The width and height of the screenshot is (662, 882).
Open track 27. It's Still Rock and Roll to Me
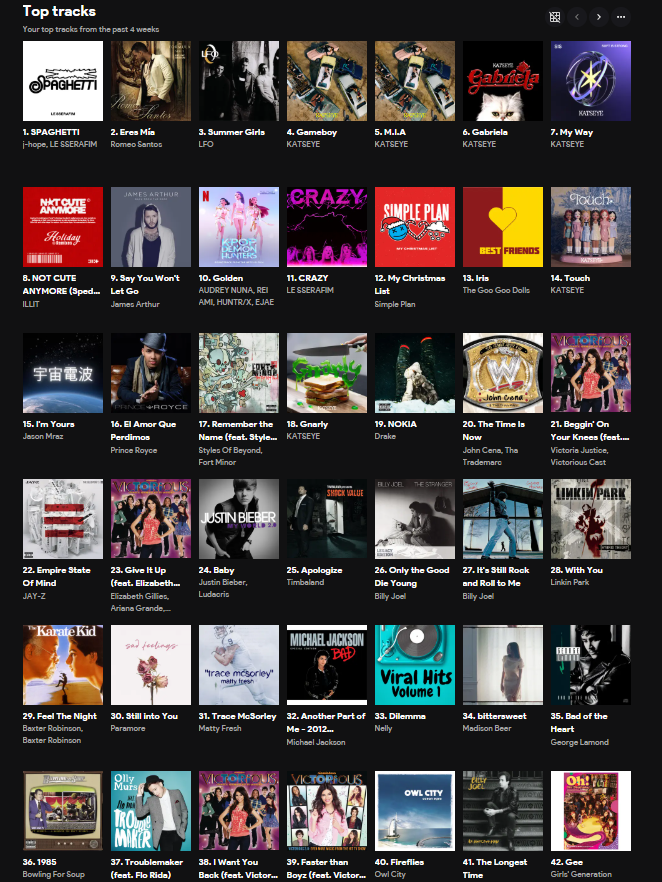pyautogui.click(x=496, y=577)
